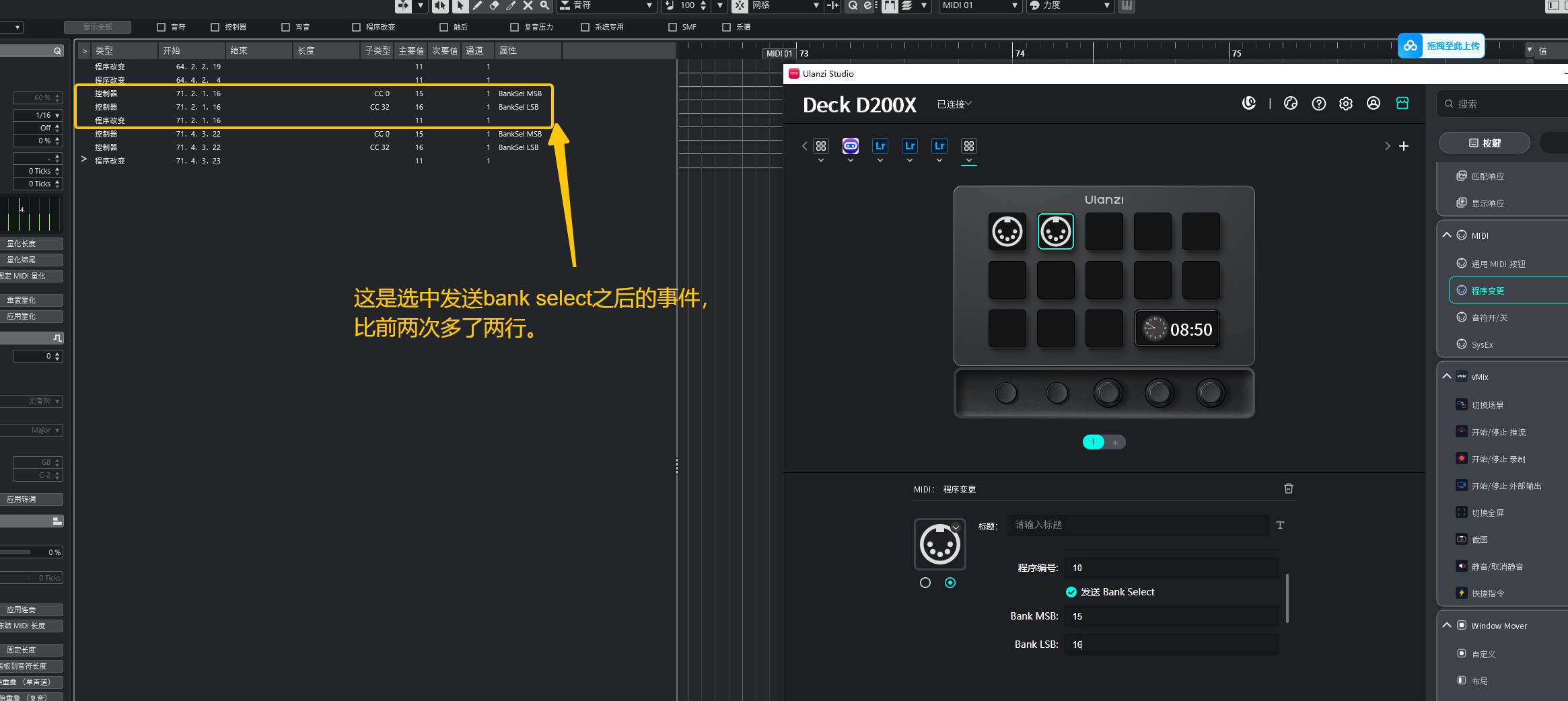Image resolution: width=1568 pixels, height=701 pixels.
Task: Open the 1/16 quantize preset dropdown
Action: pos(38,115)
